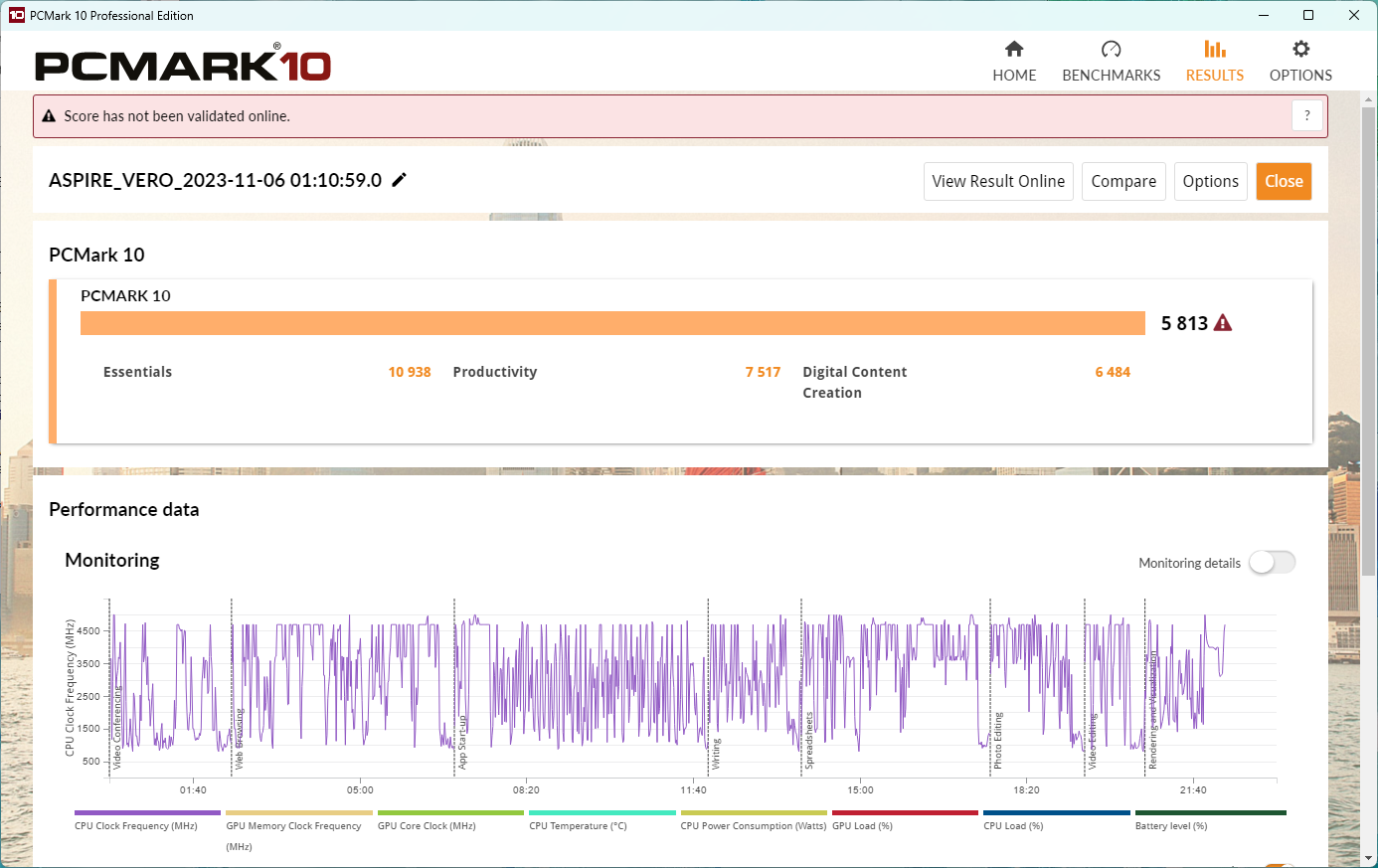Click the Productivity score 7 517
The height and width of the screenshot is (868, 1378).
pos(763,372)
